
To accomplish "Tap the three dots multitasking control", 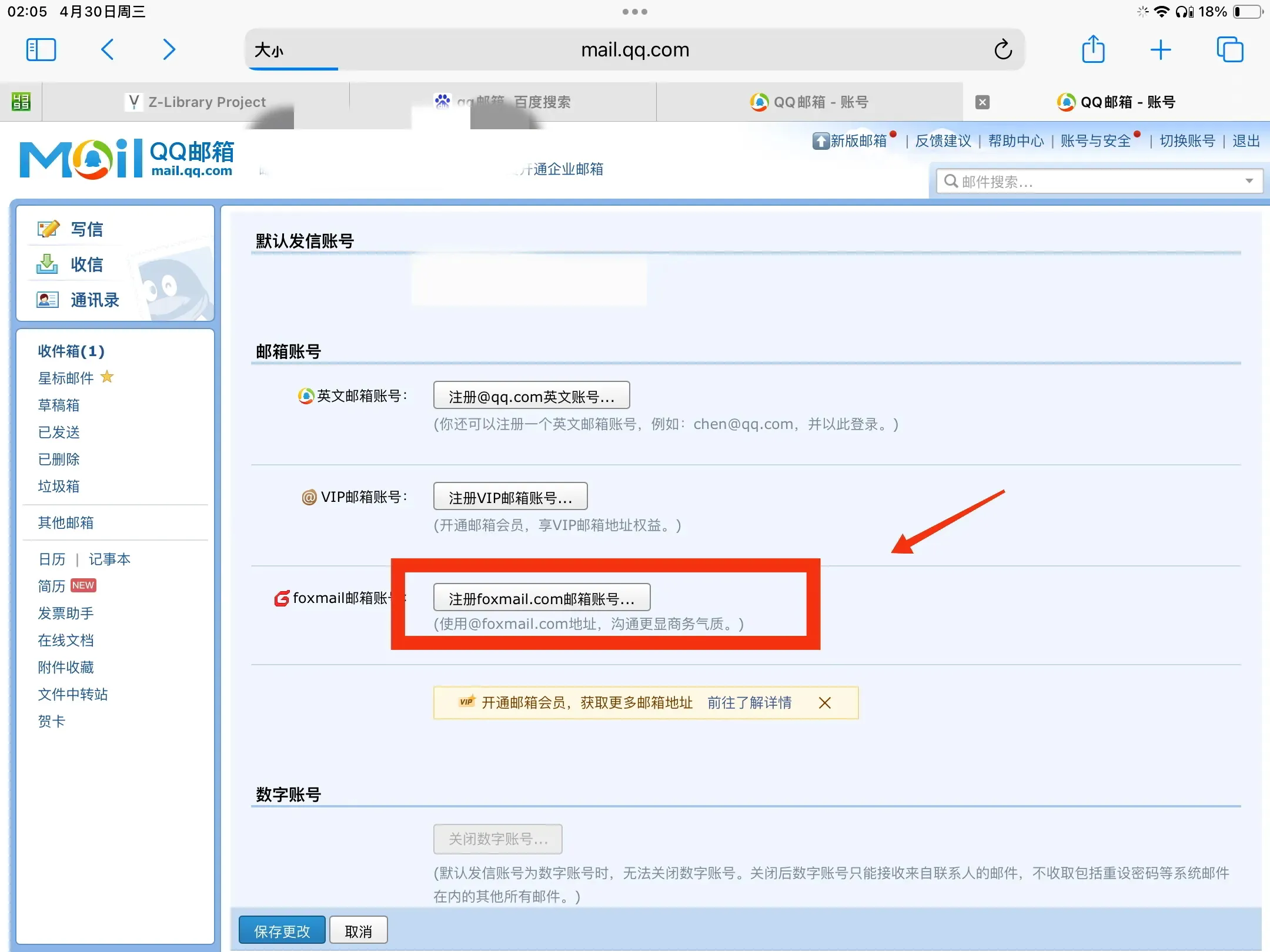I will click(x=635, y=12).
